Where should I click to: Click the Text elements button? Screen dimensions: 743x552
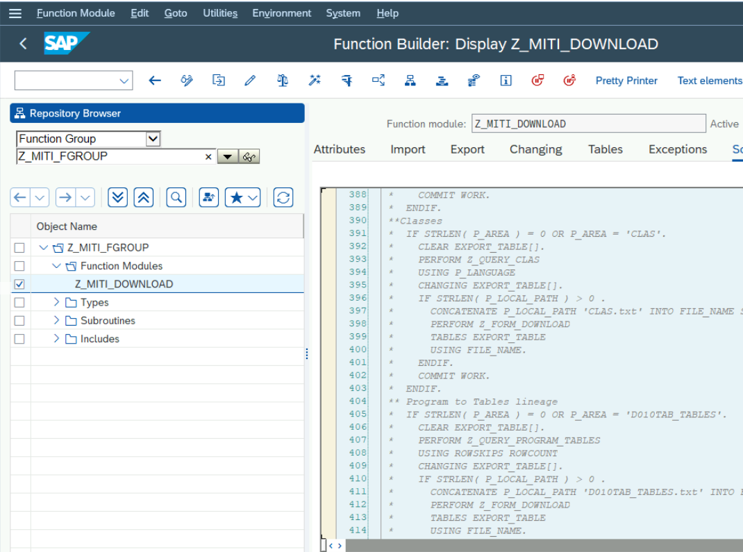tap(709, 81)
